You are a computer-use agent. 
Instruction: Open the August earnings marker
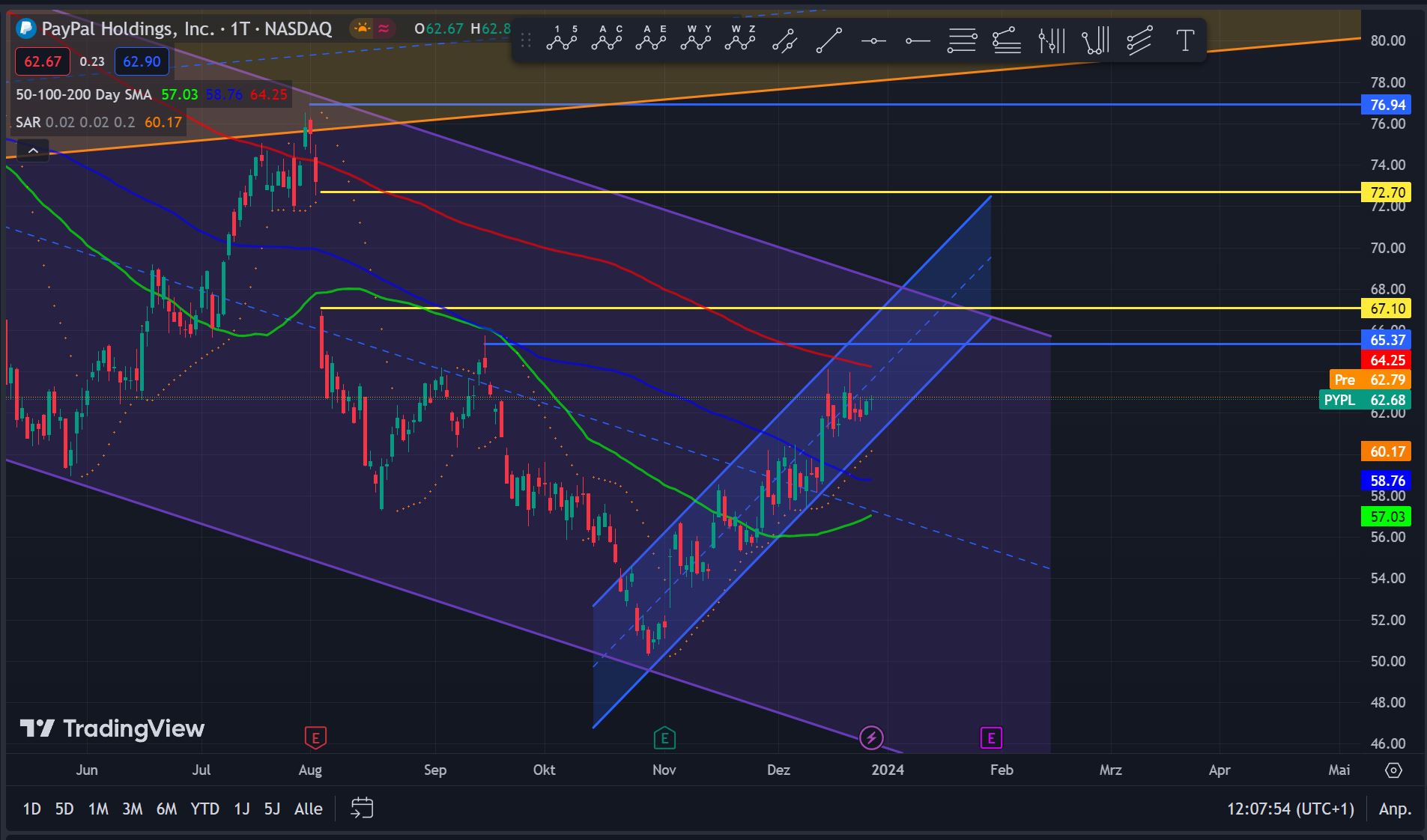click(315, 738)
